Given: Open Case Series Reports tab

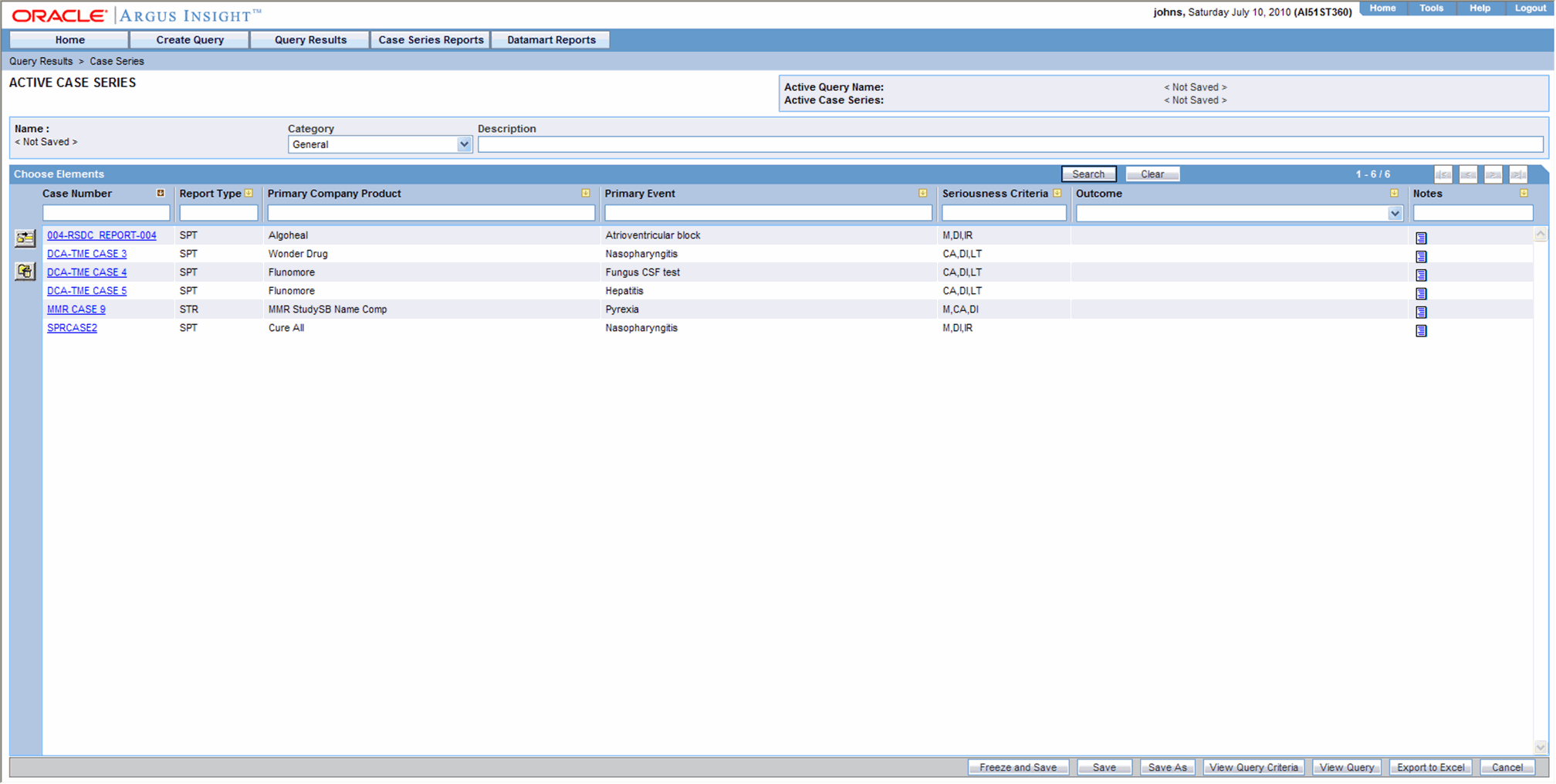Looking at the screenshot, I should click(x=431, y=40).
